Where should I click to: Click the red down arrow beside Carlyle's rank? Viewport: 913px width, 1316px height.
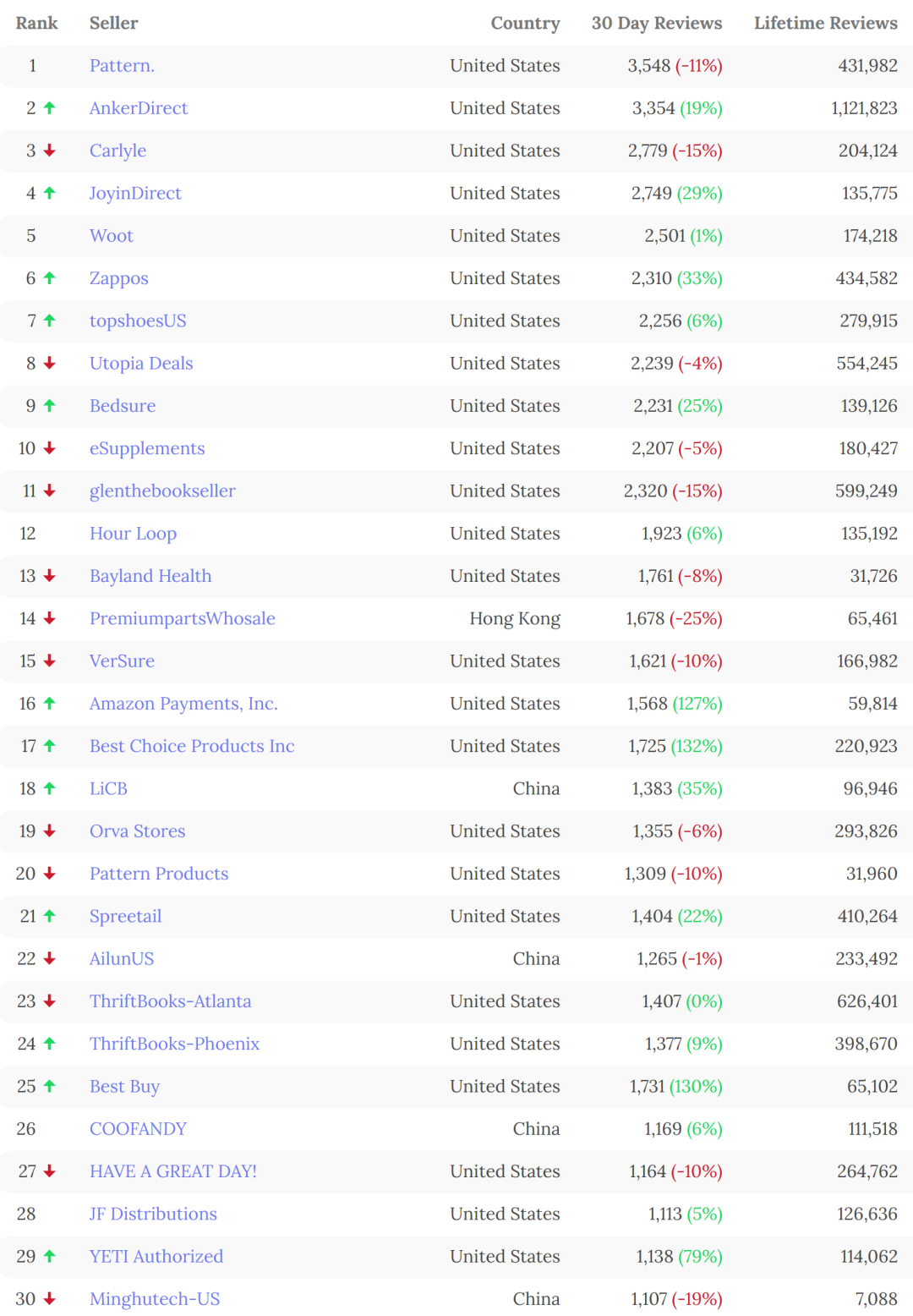[49, 151]
